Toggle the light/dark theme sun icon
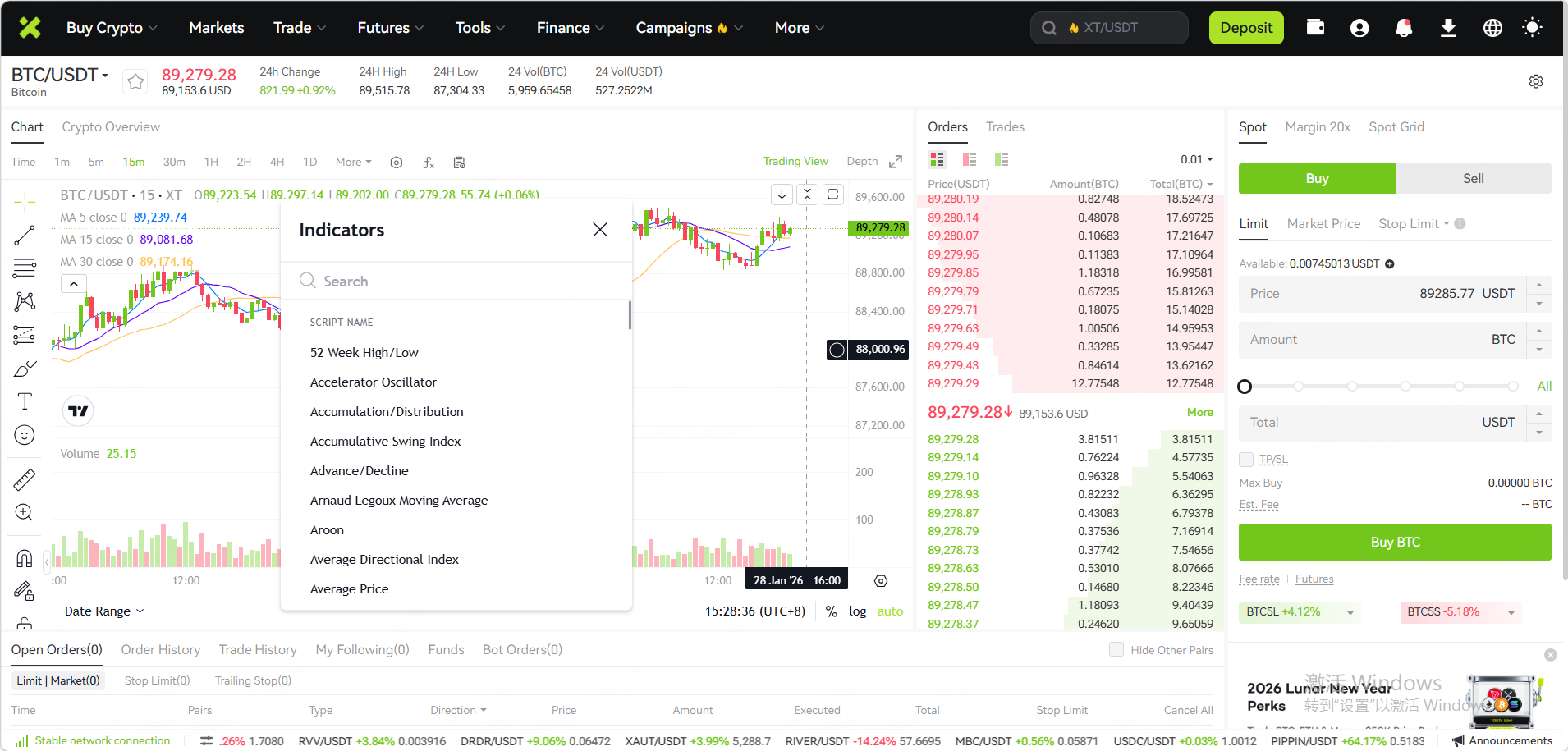The width and height of the screenshot is (1568, 751). (x=1531, y=28)
